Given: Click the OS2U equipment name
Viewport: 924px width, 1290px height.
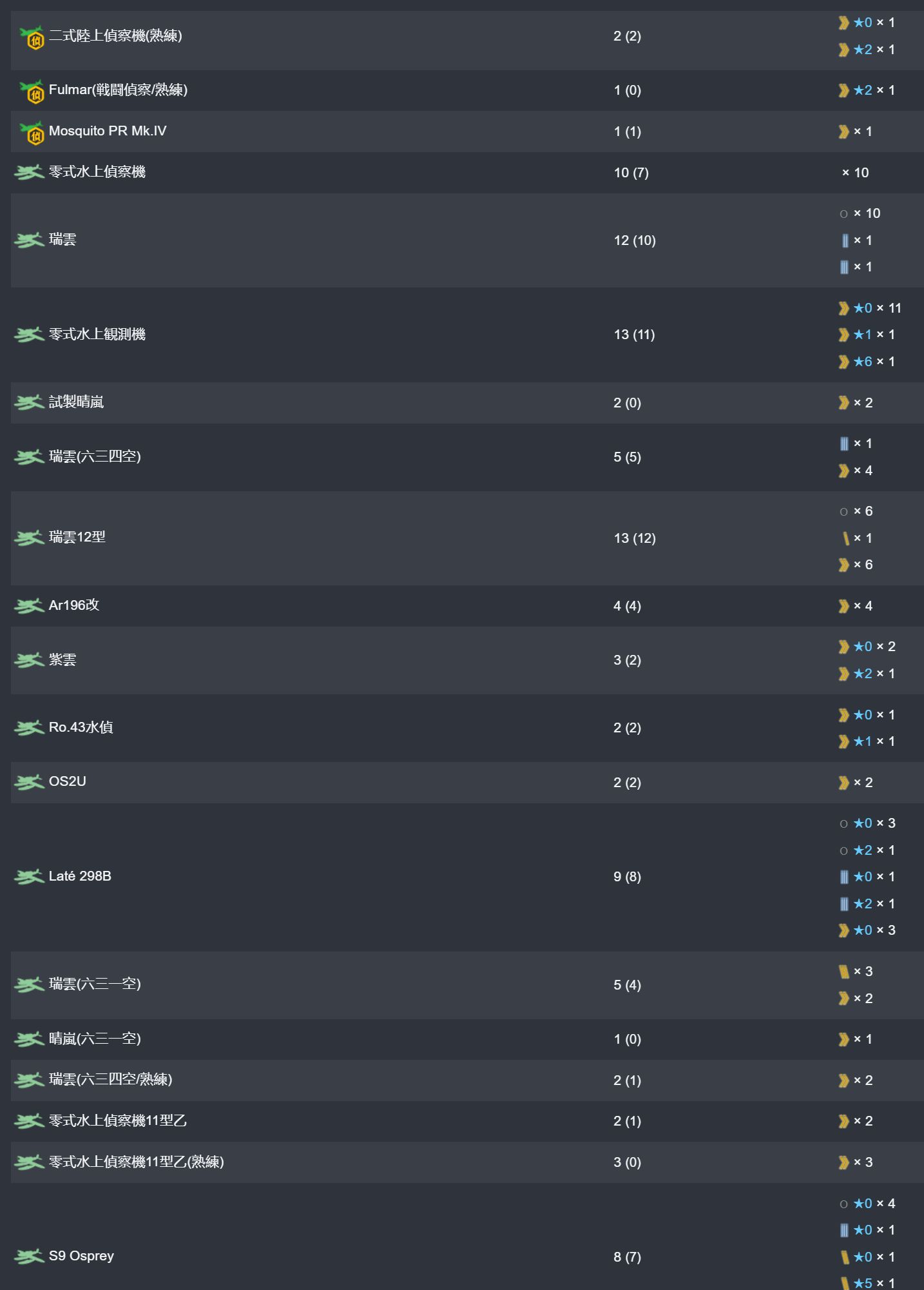Looking at the screenshot, I should coord(67,782).
